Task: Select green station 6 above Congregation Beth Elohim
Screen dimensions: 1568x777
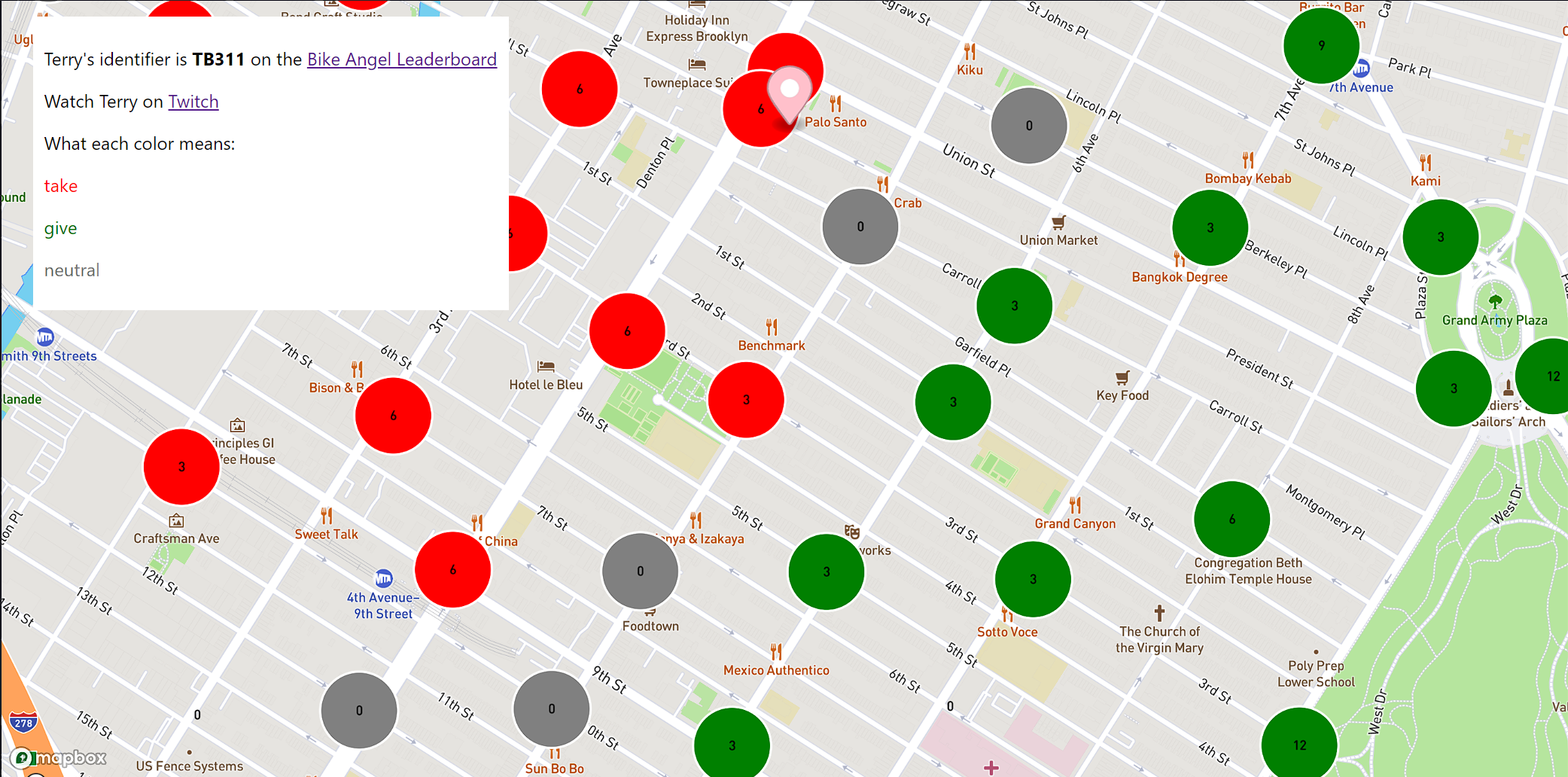Action: (1232, 520)
